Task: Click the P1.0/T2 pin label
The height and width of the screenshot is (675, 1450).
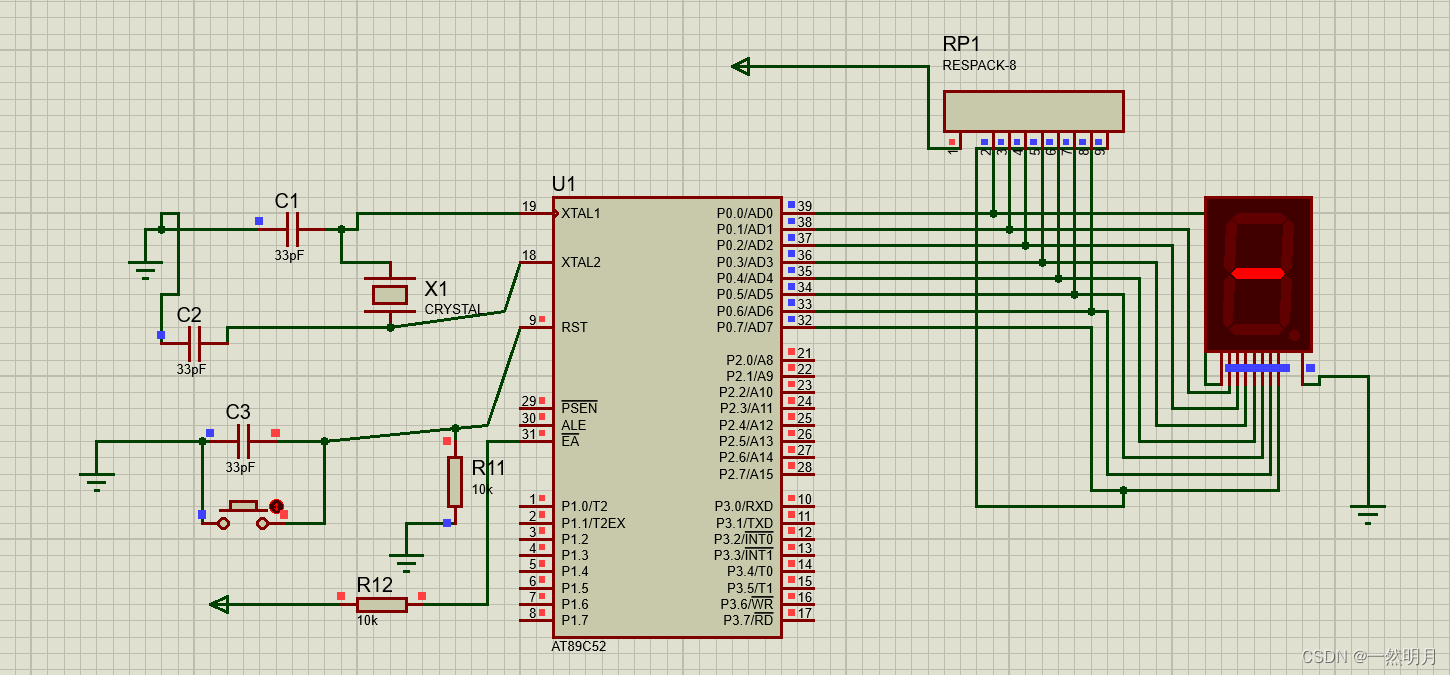Action: [584, 507]
